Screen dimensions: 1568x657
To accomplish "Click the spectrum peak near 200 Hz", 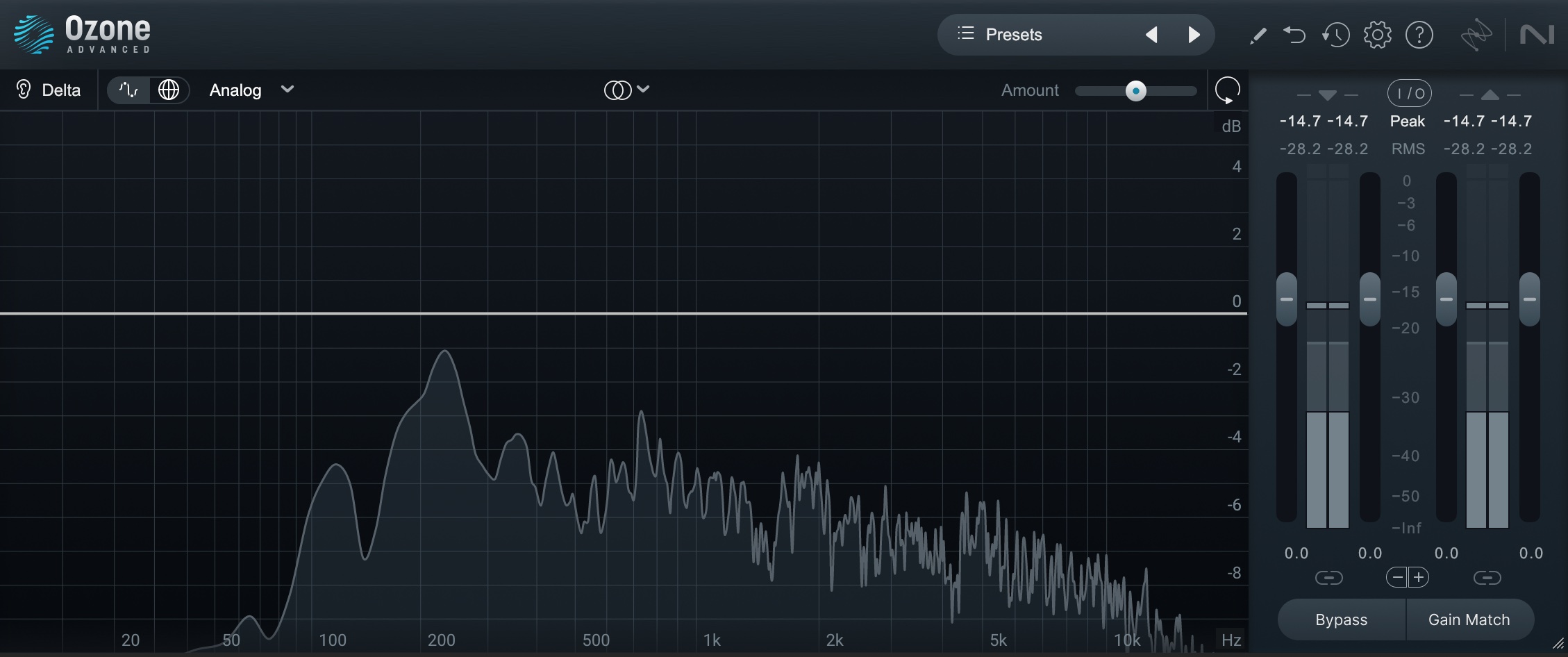I will (444, 353).
